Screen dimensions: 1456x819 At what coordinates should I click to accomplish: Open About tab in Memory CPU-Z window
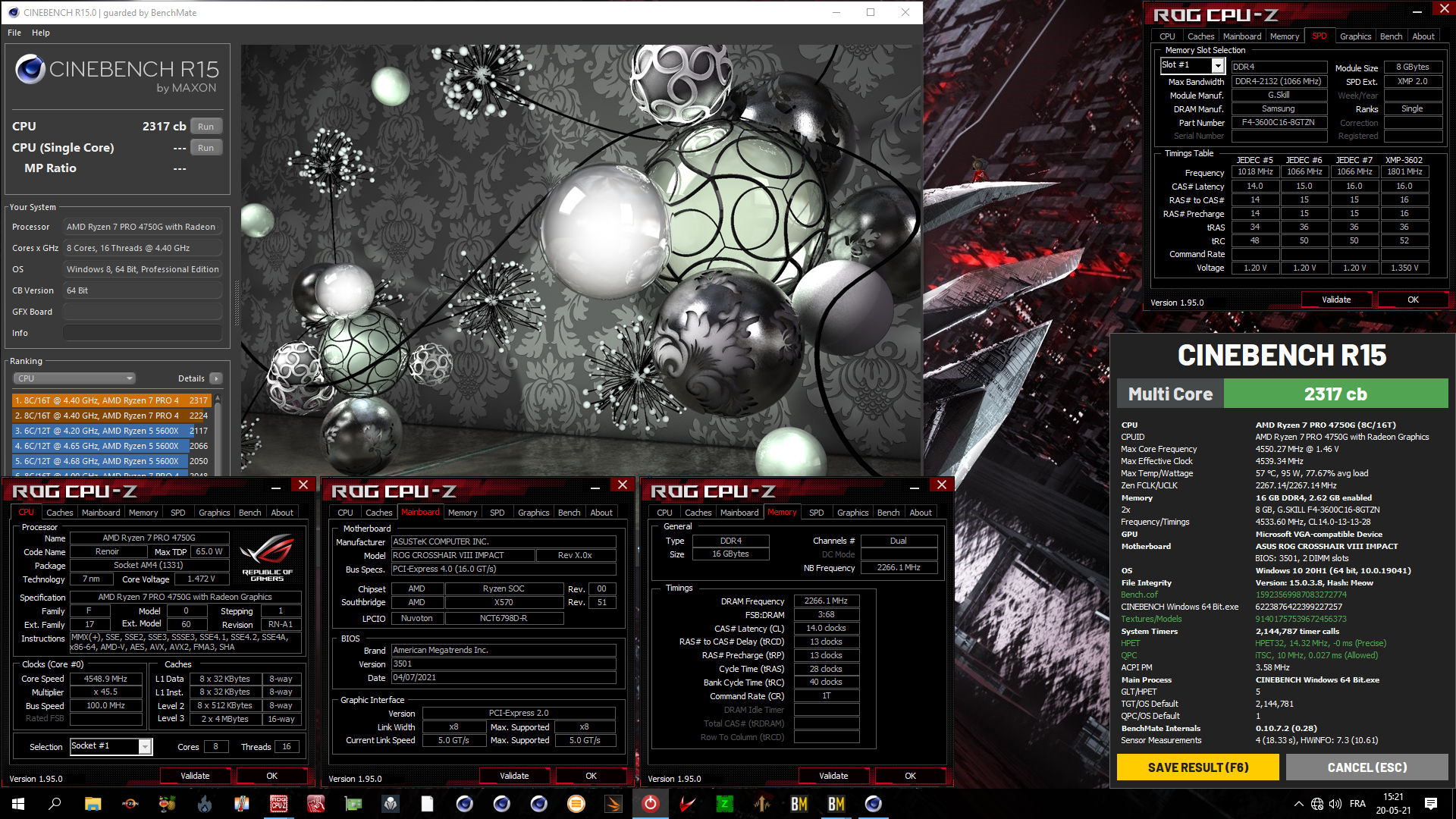tap(921, 513)
